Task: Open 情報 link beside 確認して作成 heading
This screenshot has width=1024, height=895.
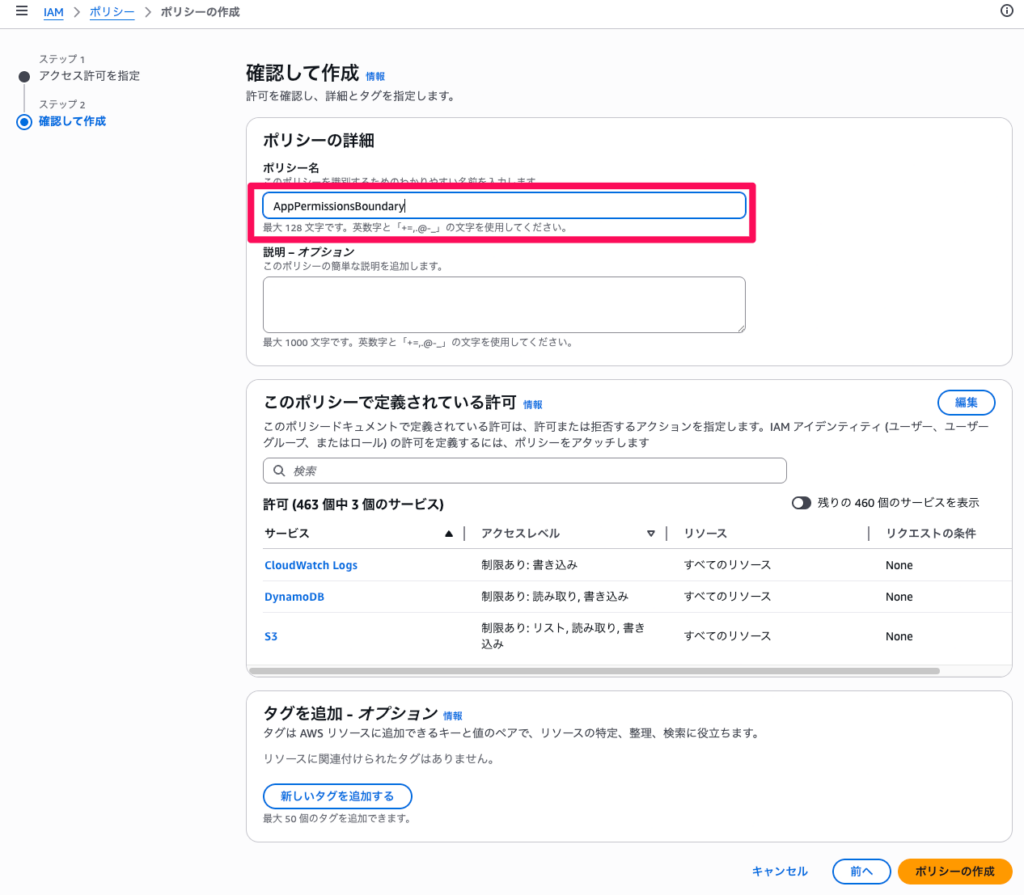Action: 375,76
